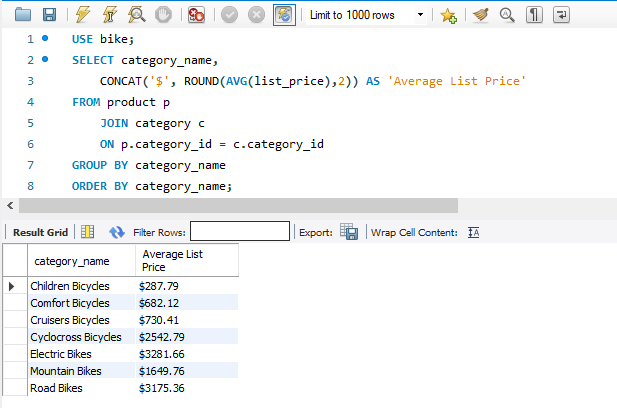Click GROUP BY keyword on line 7

(100, 165)
